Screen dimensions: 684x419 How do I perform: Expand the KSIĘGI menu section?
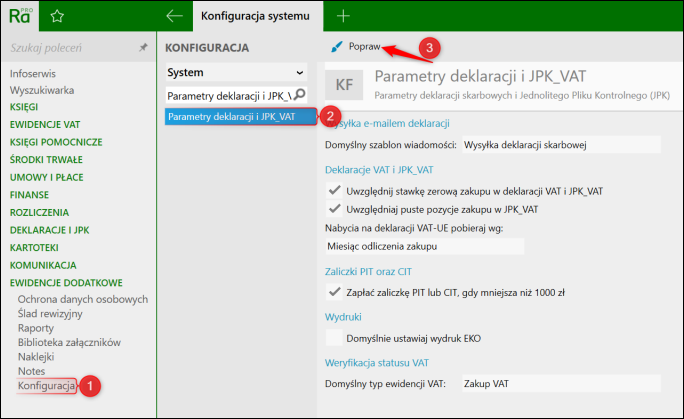(24, 107)
